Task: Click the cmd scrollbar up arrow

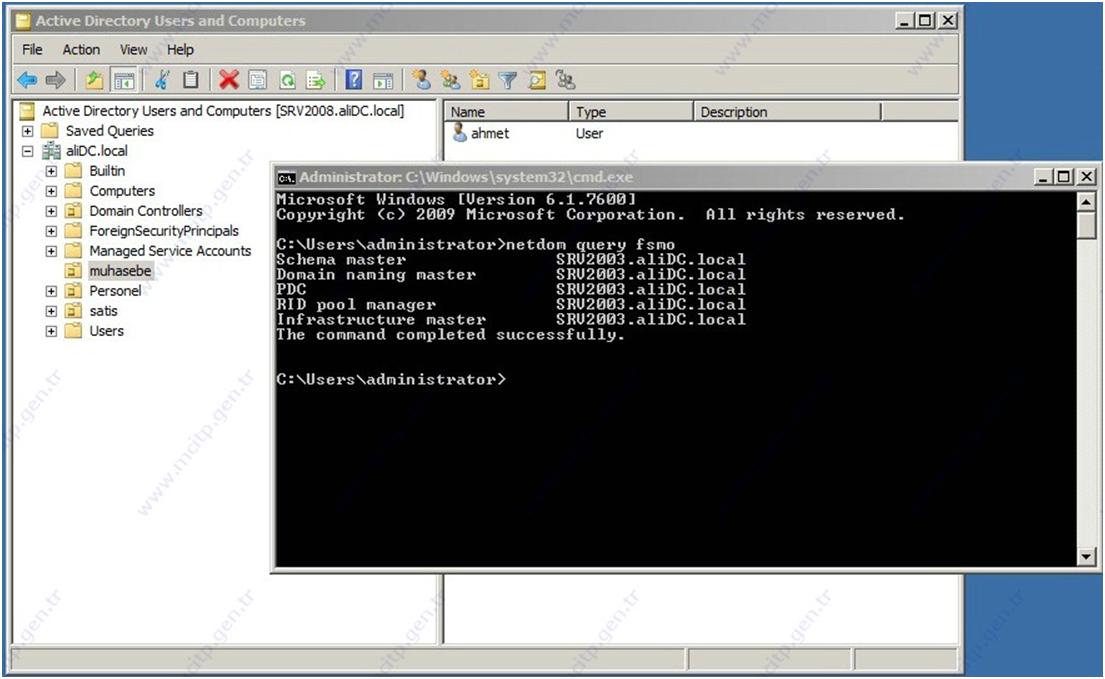Action: pyautogui.click(x=1086, y=202)
